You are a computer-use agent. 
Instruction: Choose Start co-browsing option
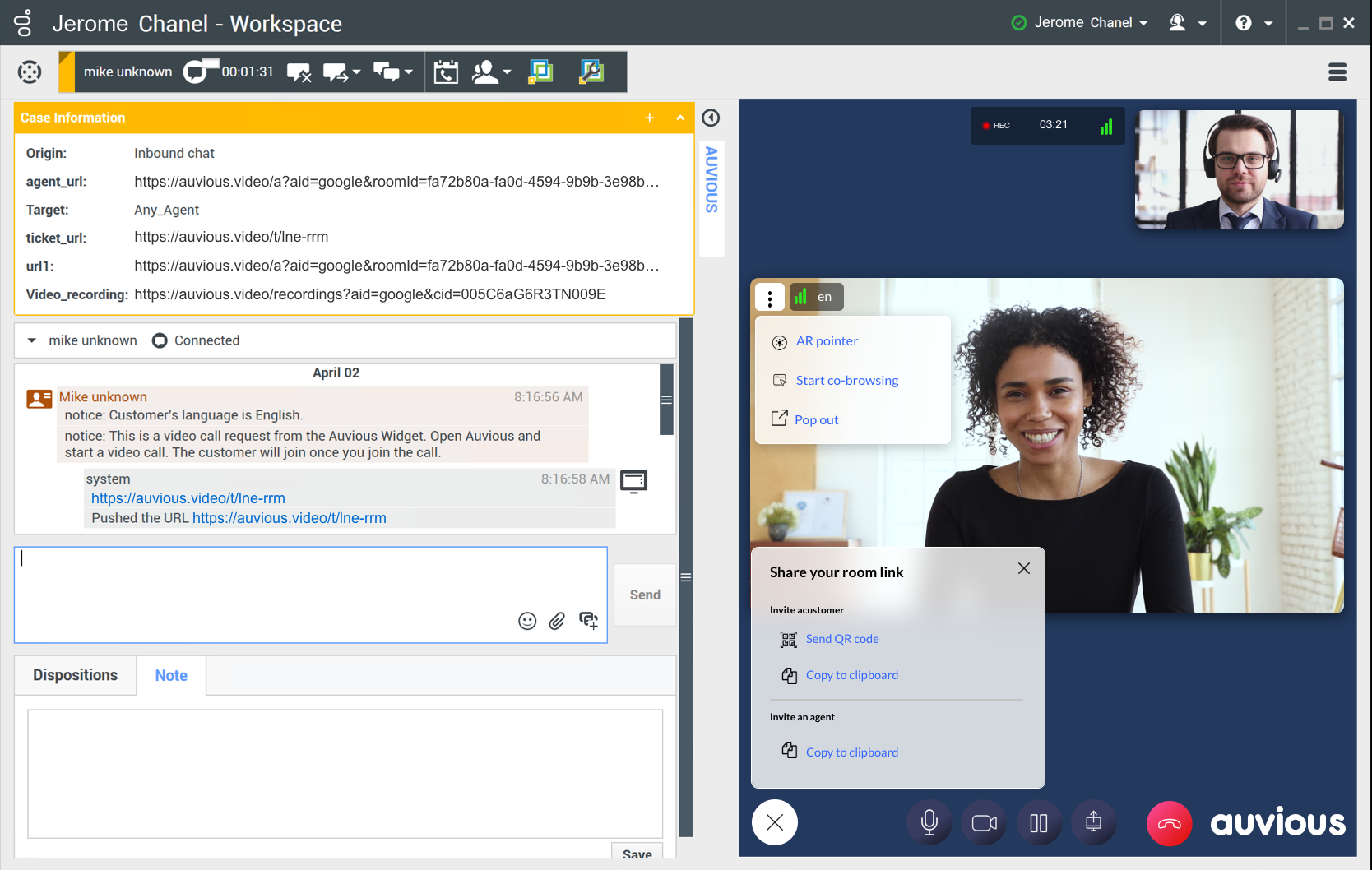(846, 381)
